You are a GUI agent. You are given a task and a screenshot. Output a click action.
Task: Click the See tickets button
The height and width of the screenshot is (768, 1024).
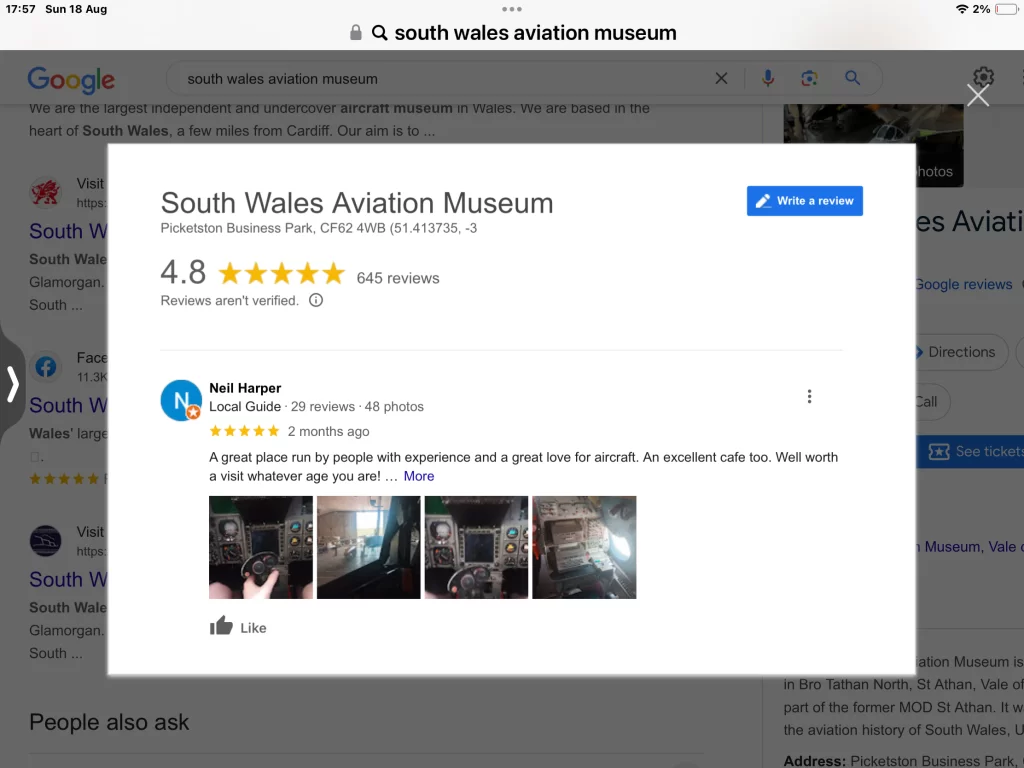(970, 451)
